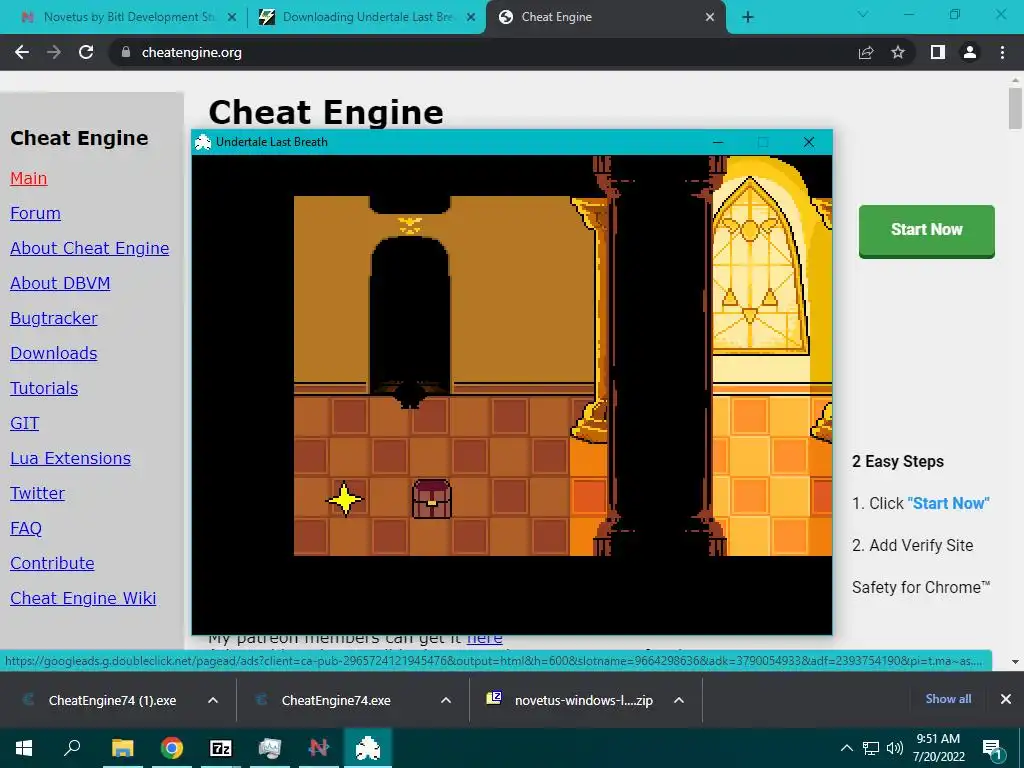
Task: Click the lock icon in the address bar
Action: coord(126,52)
